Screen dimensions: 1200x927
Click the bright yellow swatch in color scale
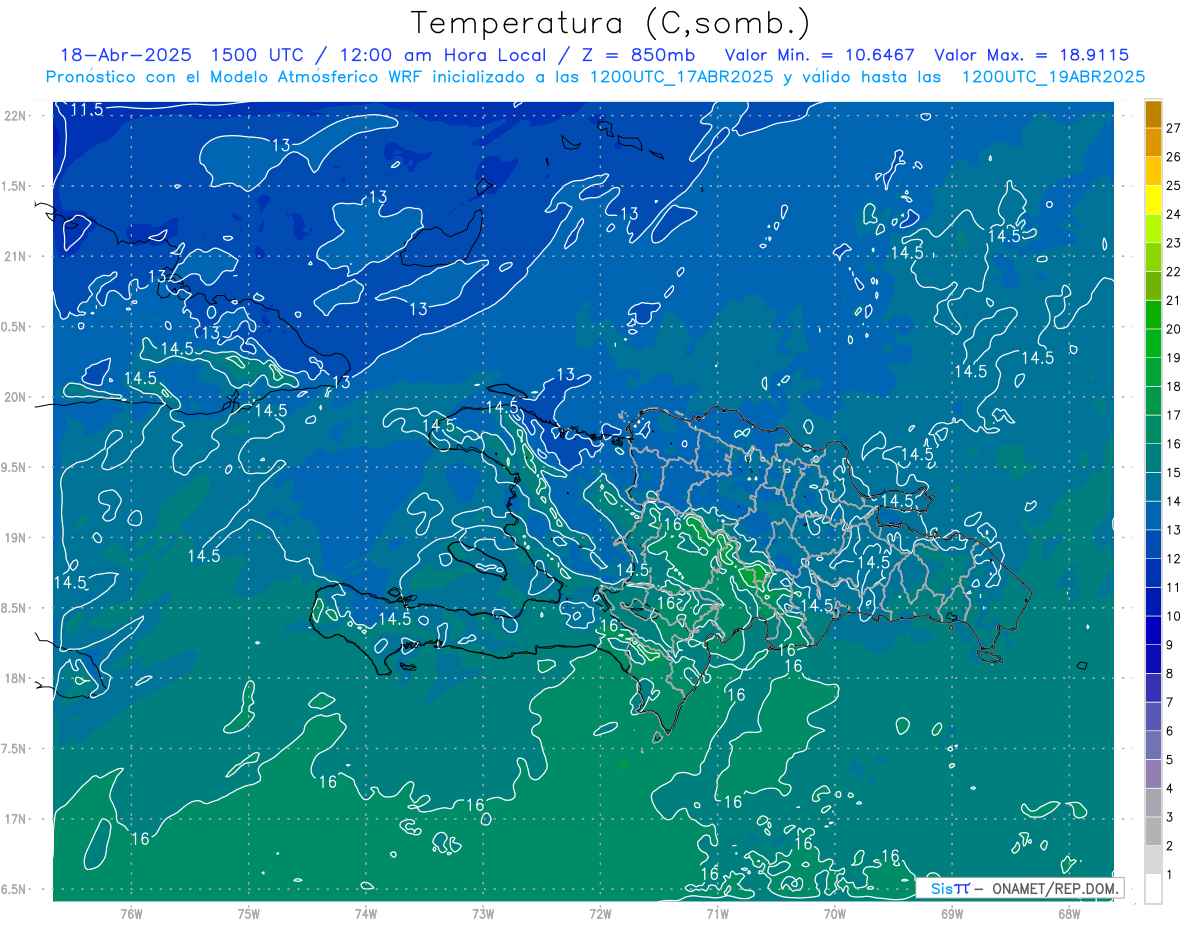pyautogui.click(x=1153, y=200)
